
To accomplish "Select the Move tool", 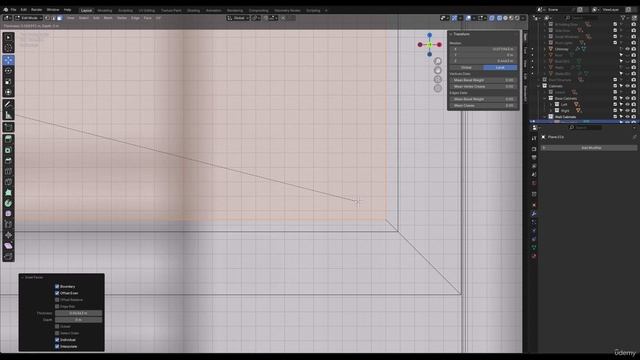I will (x=8, y=60).
